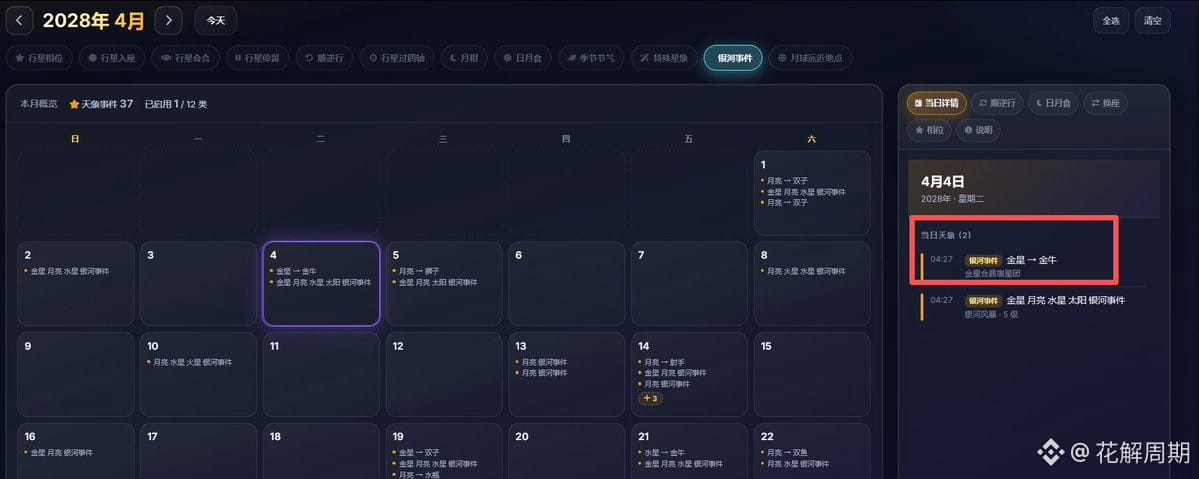Open the 相位 tab in side panel

[x=929, y=130]
